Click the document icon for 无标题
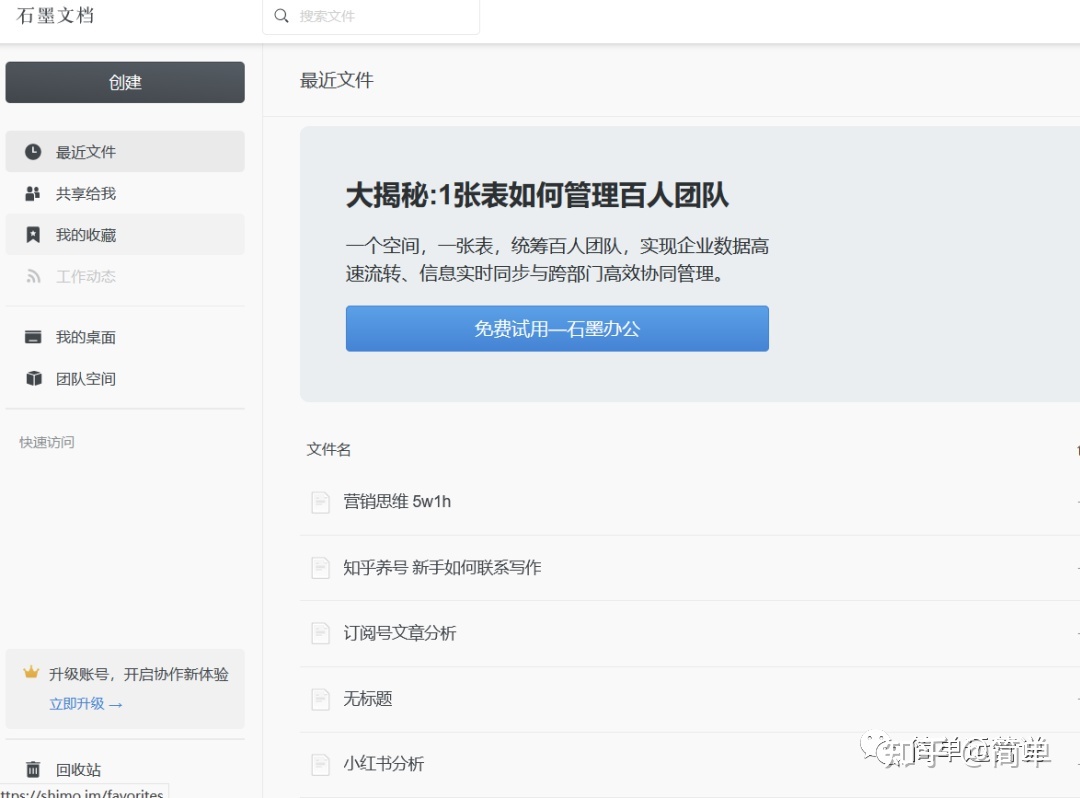Screen dimensions: 1080x798 [320, 700]
